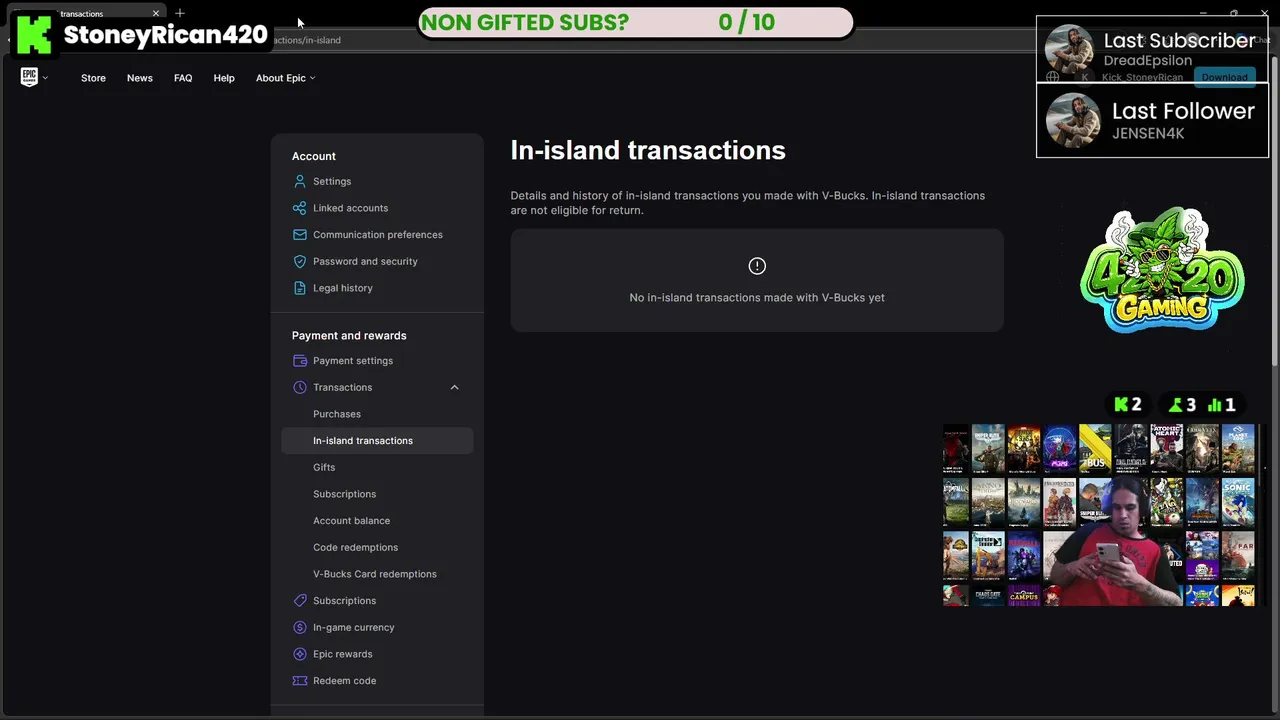The image size is (1280, 720).
Task: Click the Subscriptions tag icon
Action: [x=299, y=601]
